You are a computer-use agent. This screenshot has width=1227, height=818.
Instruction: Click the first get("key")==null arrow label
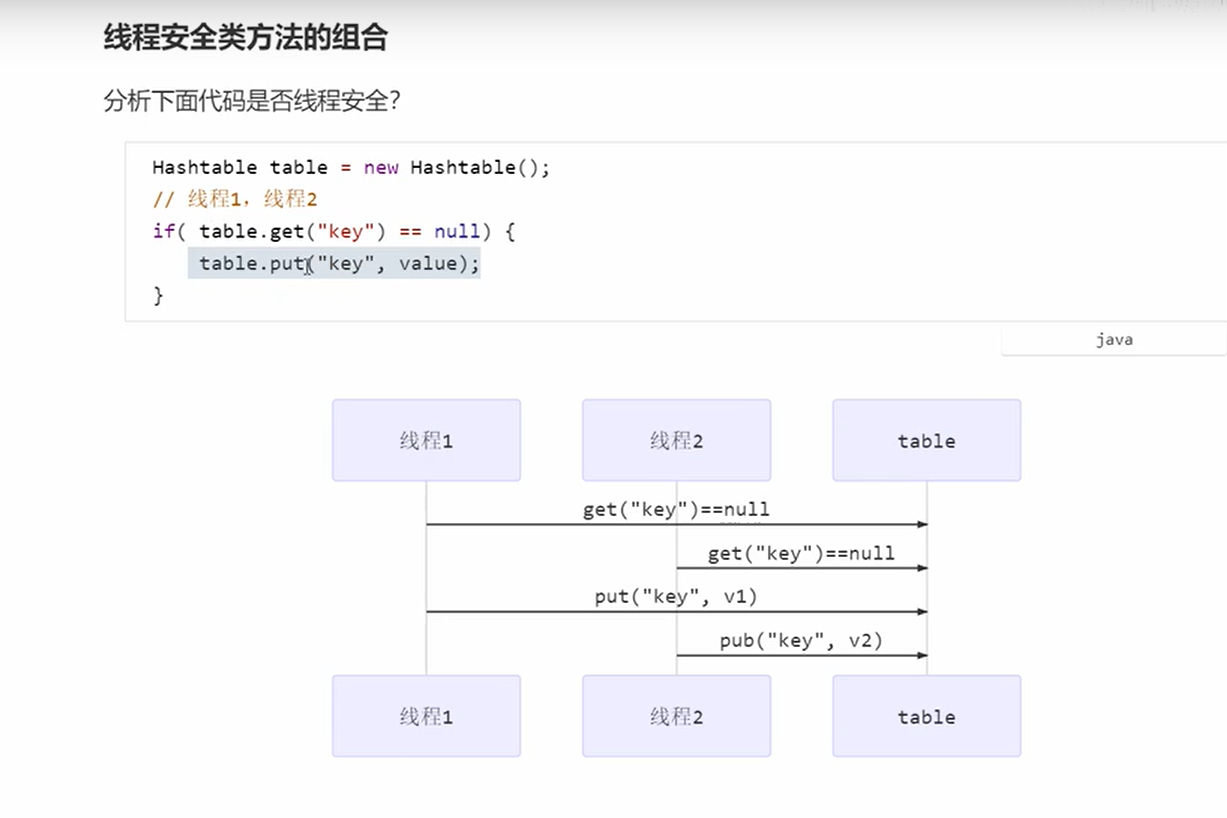(x=675, y=509)
